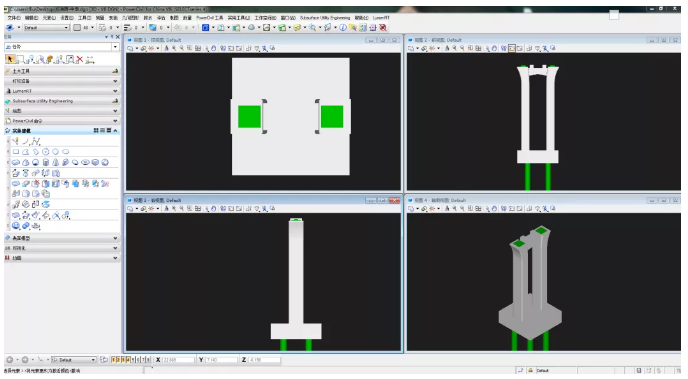Click Fit View icon in View 1 toolbar

point(198,48)
